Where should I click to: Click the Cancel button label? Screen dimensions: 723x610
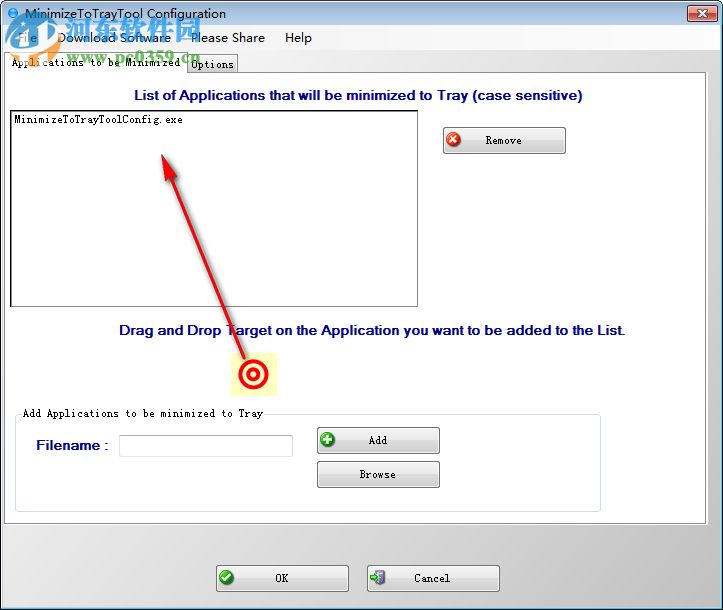(432, 578)
